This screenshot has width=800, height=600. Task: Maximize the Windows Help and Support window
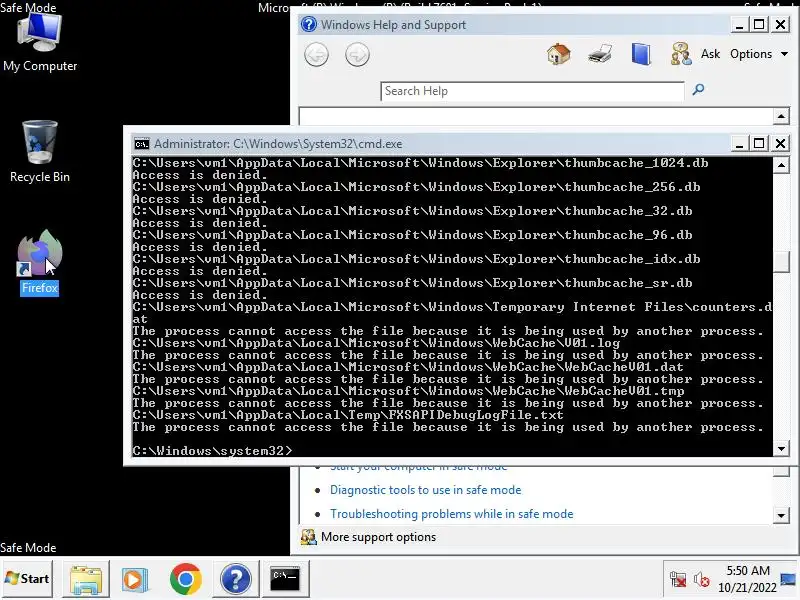coord(759,24)
